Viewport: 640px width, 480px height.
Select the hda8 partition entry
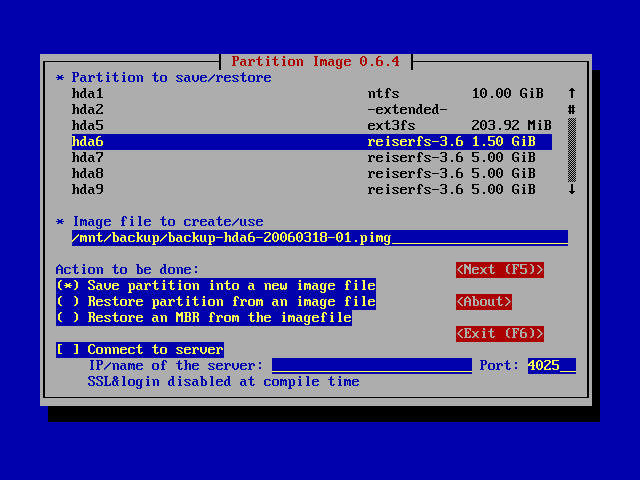tap(300, 173)
